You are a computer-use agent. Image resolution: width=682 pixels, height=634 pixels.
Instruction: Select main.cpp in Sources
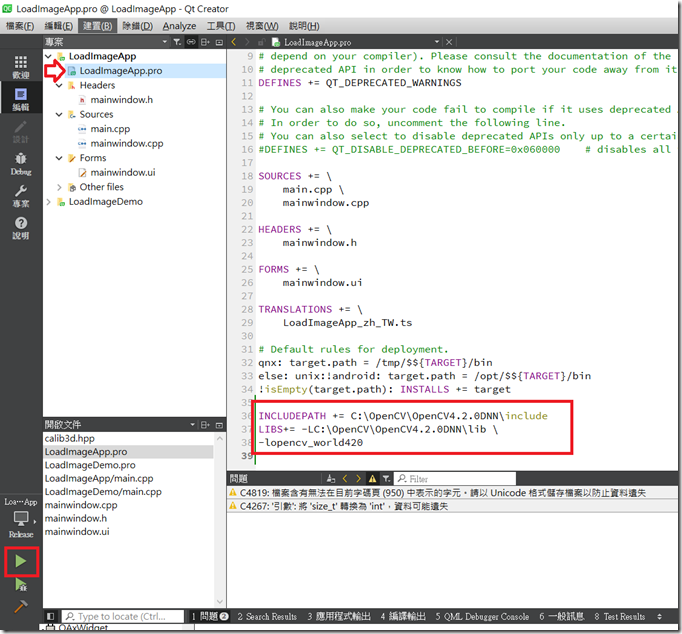click(110, 129)
